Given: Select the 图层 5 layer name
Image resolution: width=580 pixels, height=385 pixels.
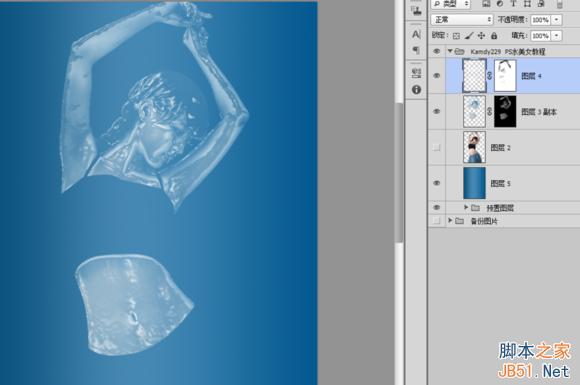Looking at the screenshot, I should point(500,183).
